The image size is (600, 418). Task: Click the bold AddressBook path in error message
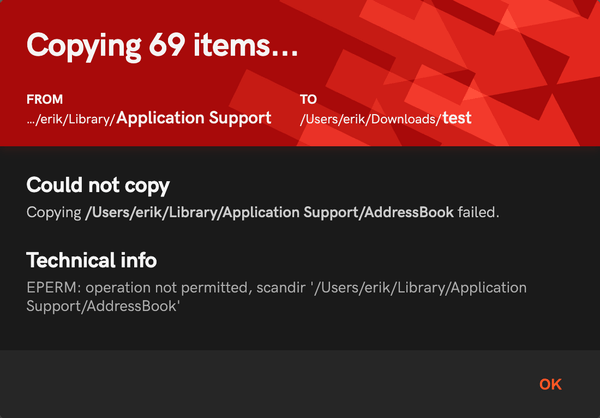269,212
